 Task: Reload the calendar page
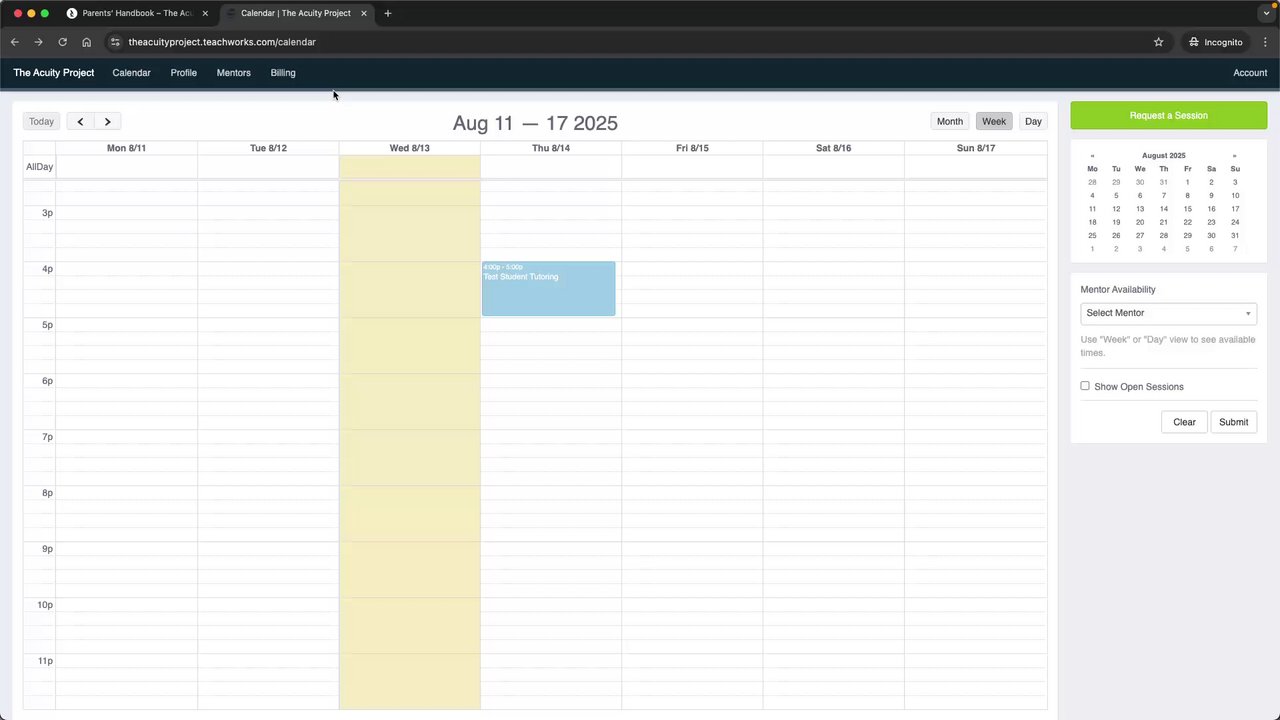pos(62,42)
